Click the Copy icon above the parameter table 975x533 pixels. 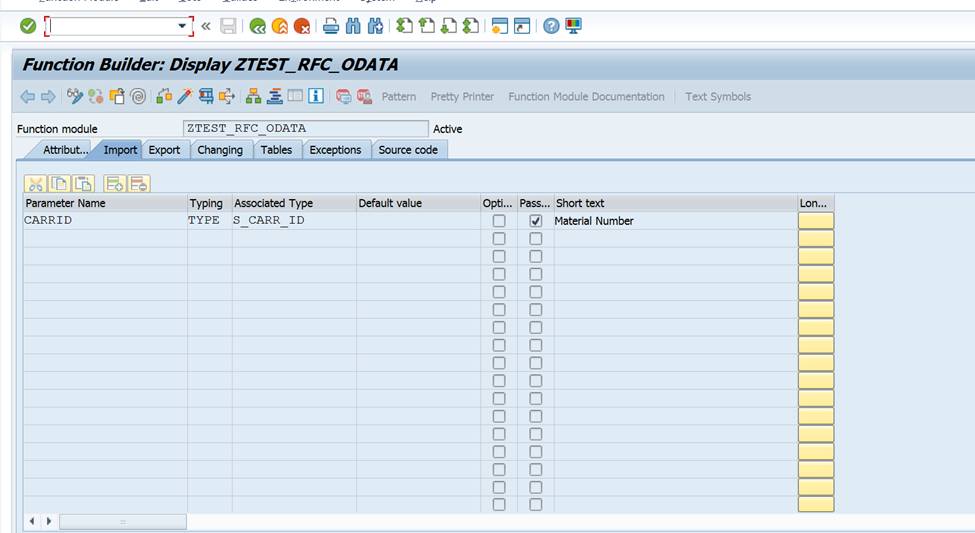click(59, 183)
